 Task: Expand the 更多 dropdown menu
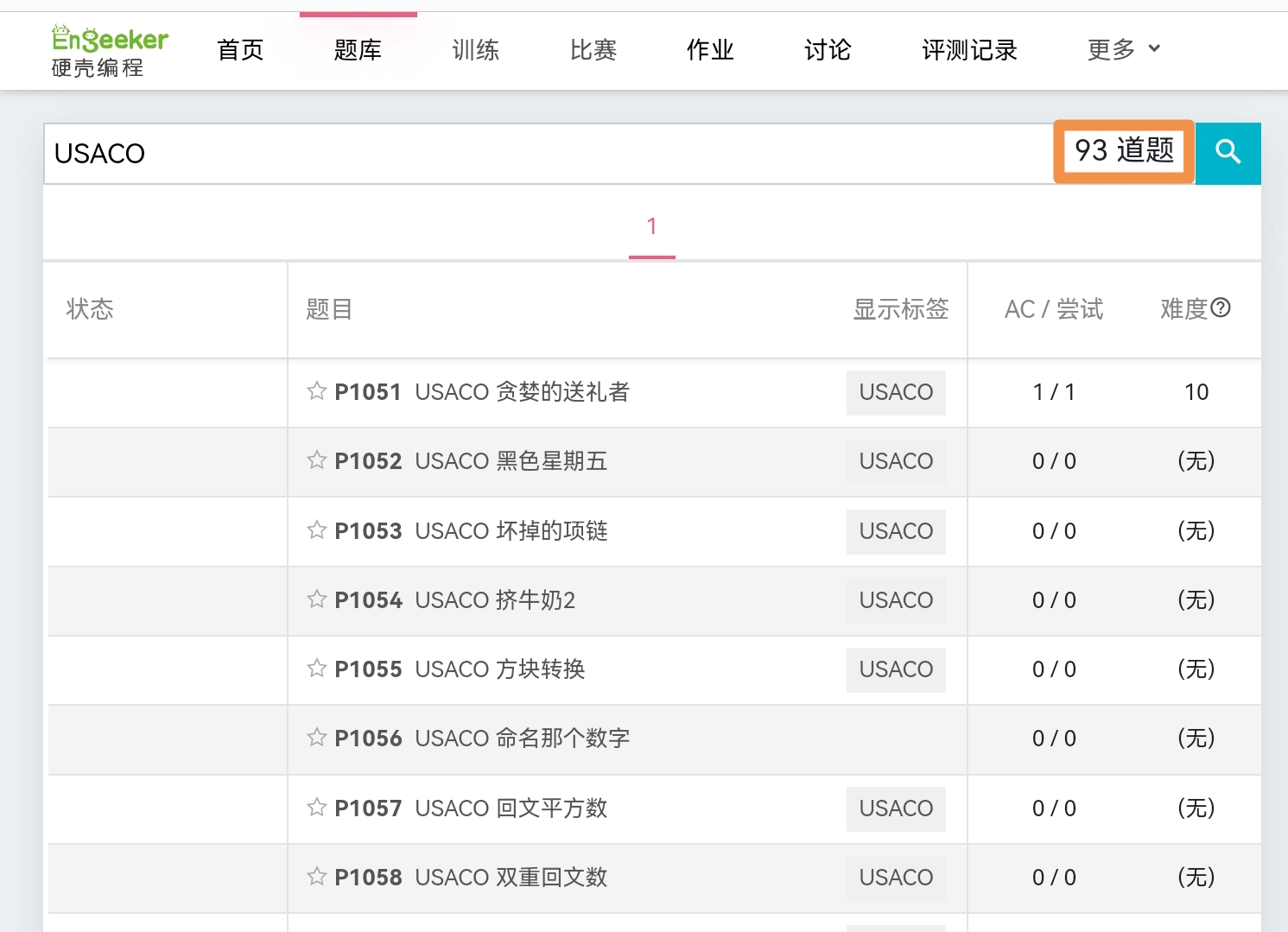(1124, 50)
